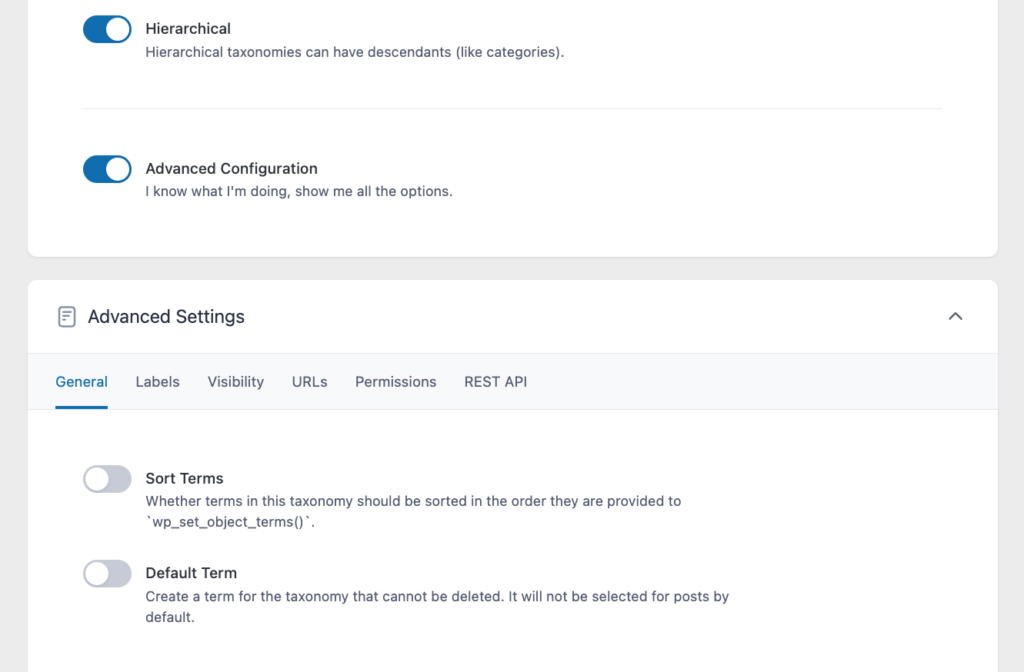Click the "I know what I'm doing" description
This screenshot has width=1024, height=672.
[x=299, y=191]
